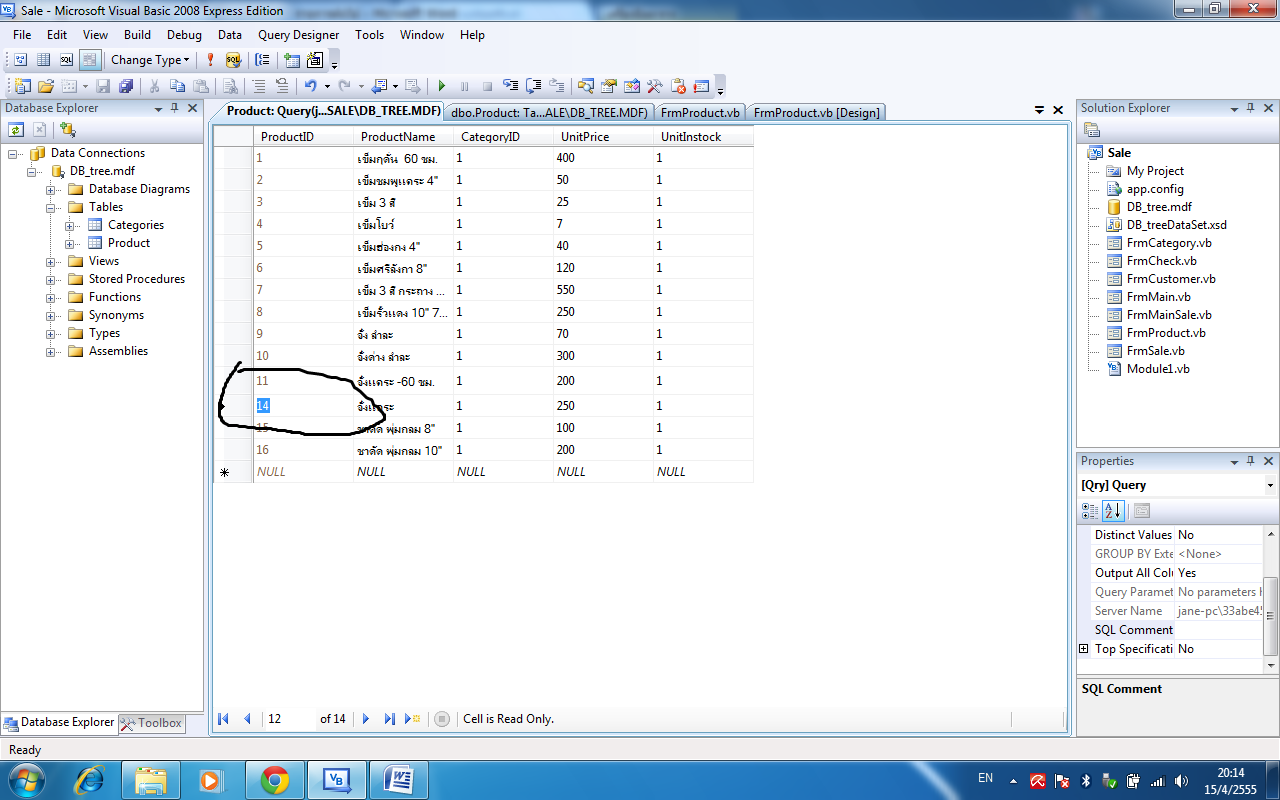1280x800 pixels.
Task: Select Module1.vb in Solution Explorer
Action: click(x=1158, y=369)
